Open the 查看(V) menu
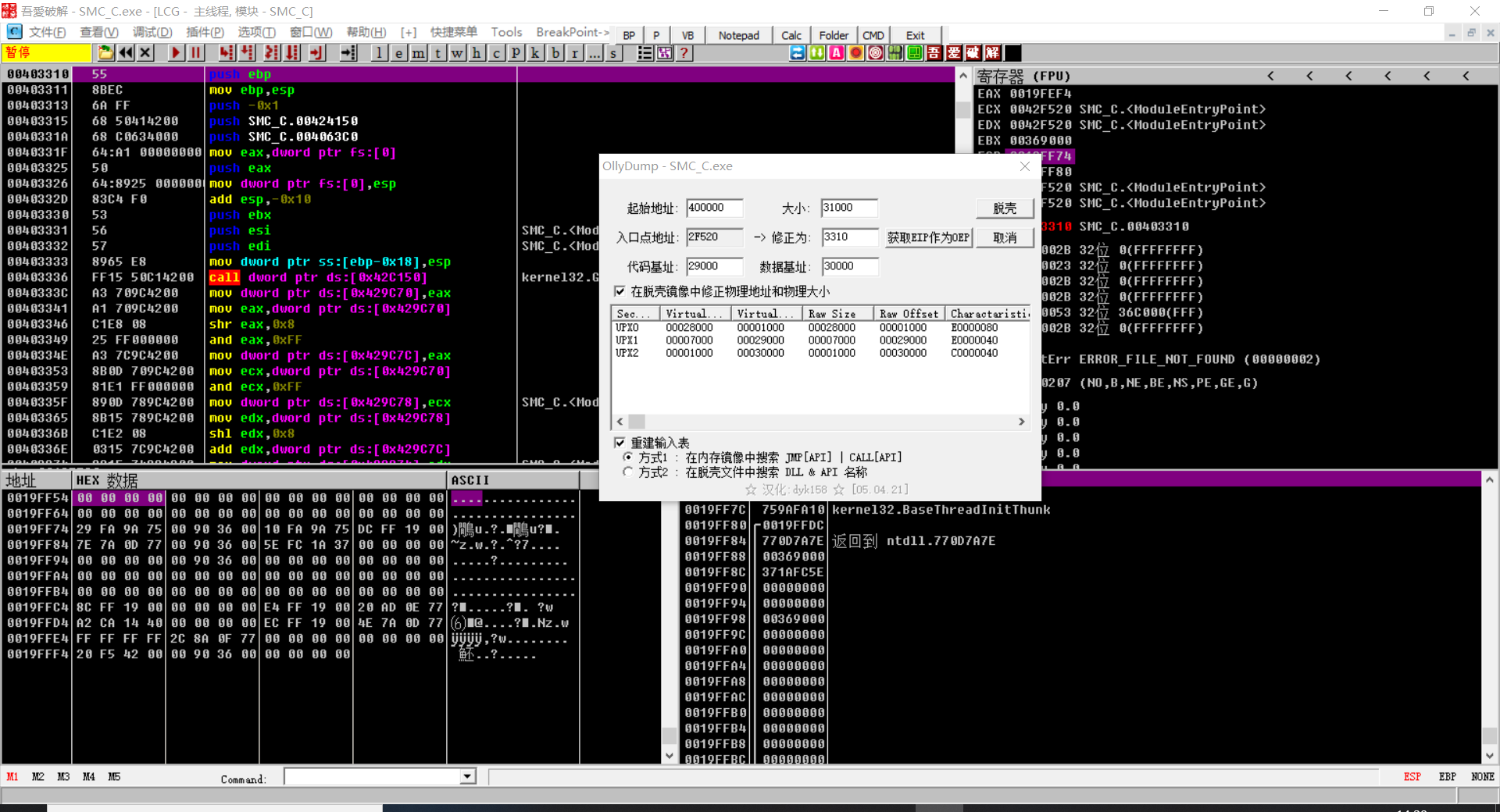1500x812 pixels. point(99,32)
